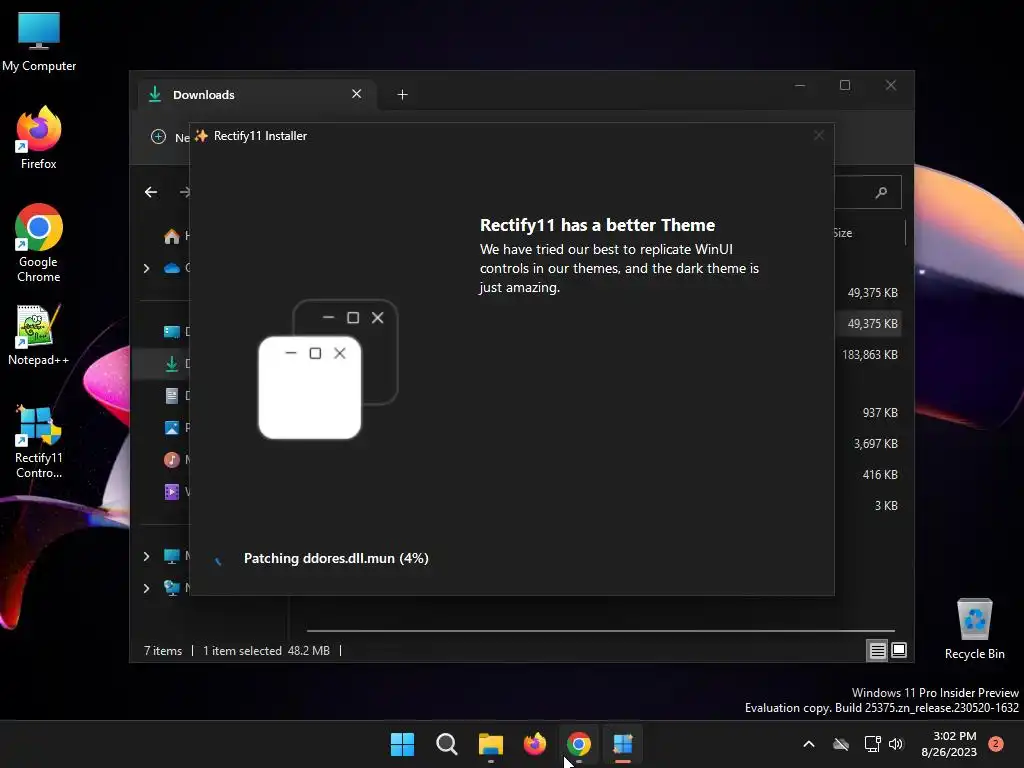The image size is (1024, 768).
Task: Open Rectify11 Control Center desktop shortcut
Action: [39, 441]
